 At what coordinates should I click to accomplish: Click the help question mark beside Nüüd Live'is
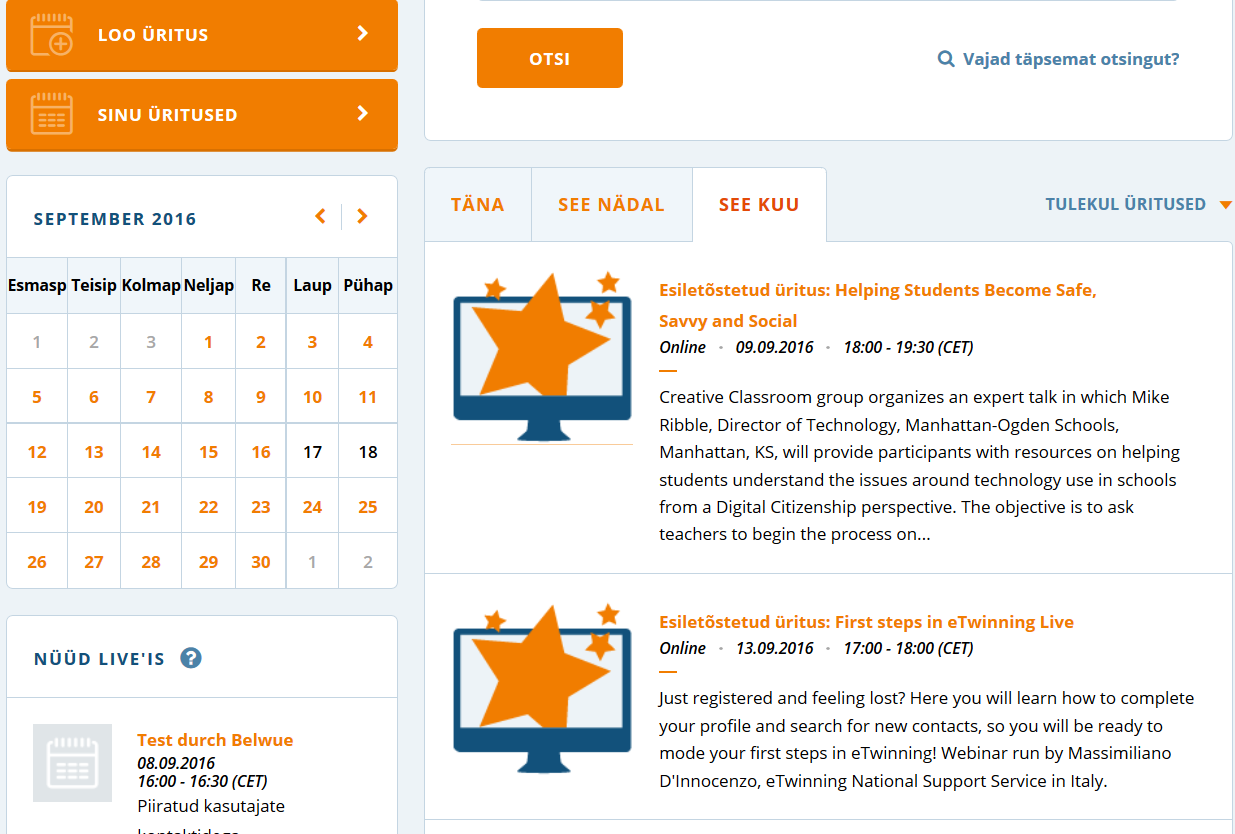(191, 658)
